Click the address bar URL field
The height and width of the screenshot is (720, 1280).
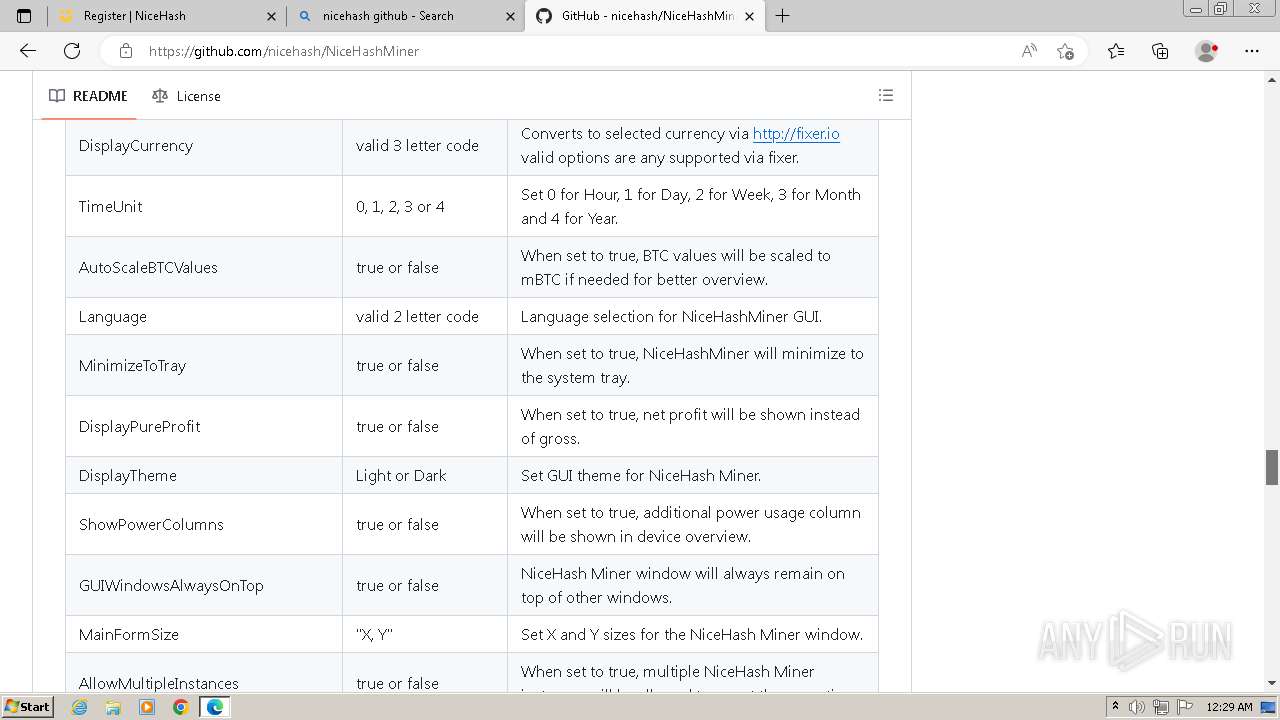click(x=580, y=51)
